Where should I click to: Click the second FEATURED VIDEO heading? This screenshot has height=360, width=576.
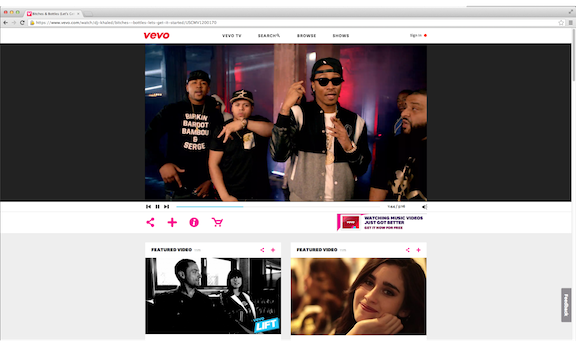(x=317, y=250)
